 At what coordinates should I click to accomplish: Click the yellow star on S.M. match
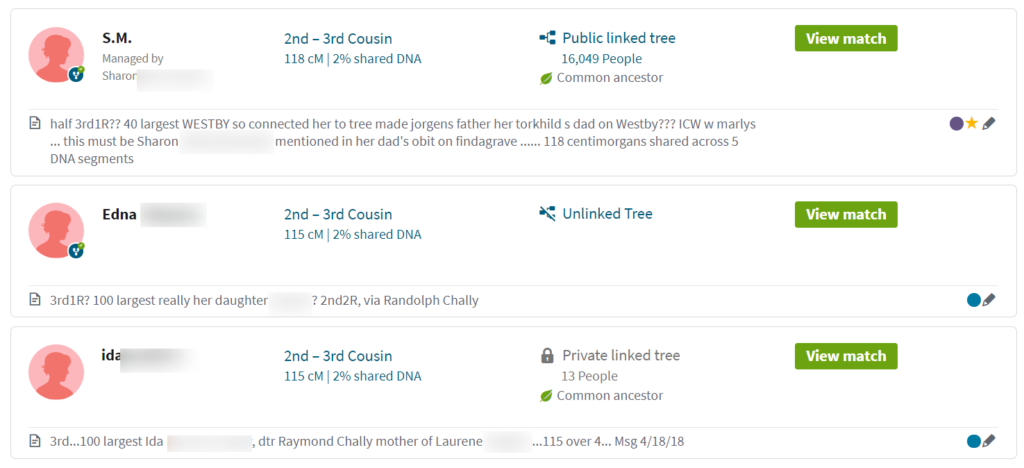(972, 123)
